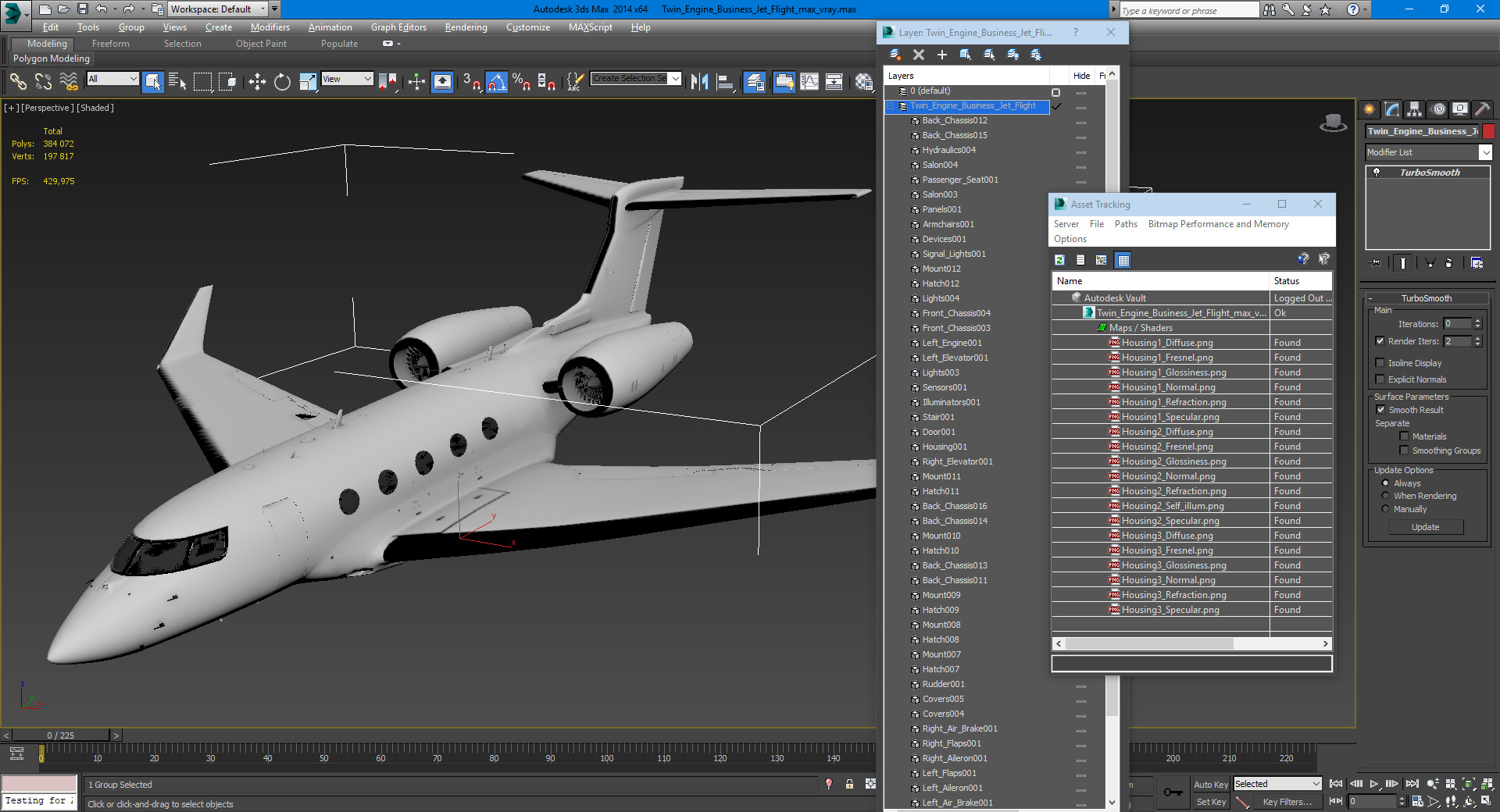Click the Auto Key button
Viewport: 1500px width, 812px height.
pos(1210,785)
